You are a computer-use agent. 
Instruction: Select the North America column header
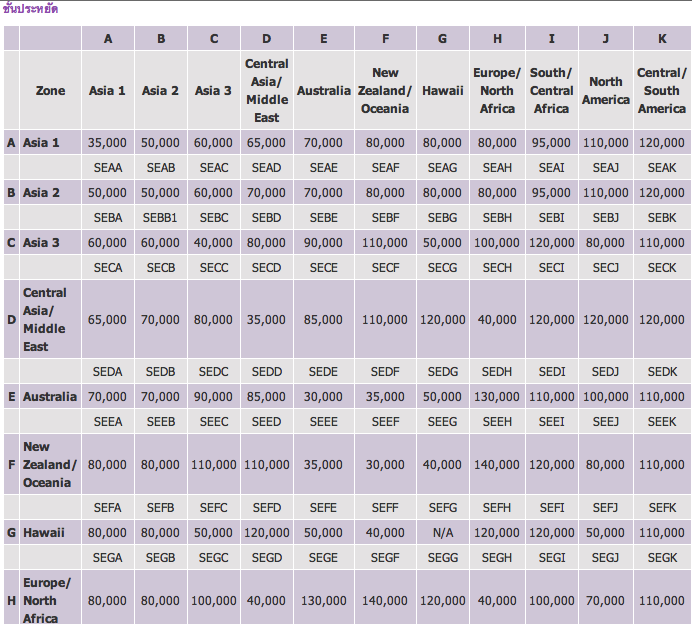click(605, 91)
